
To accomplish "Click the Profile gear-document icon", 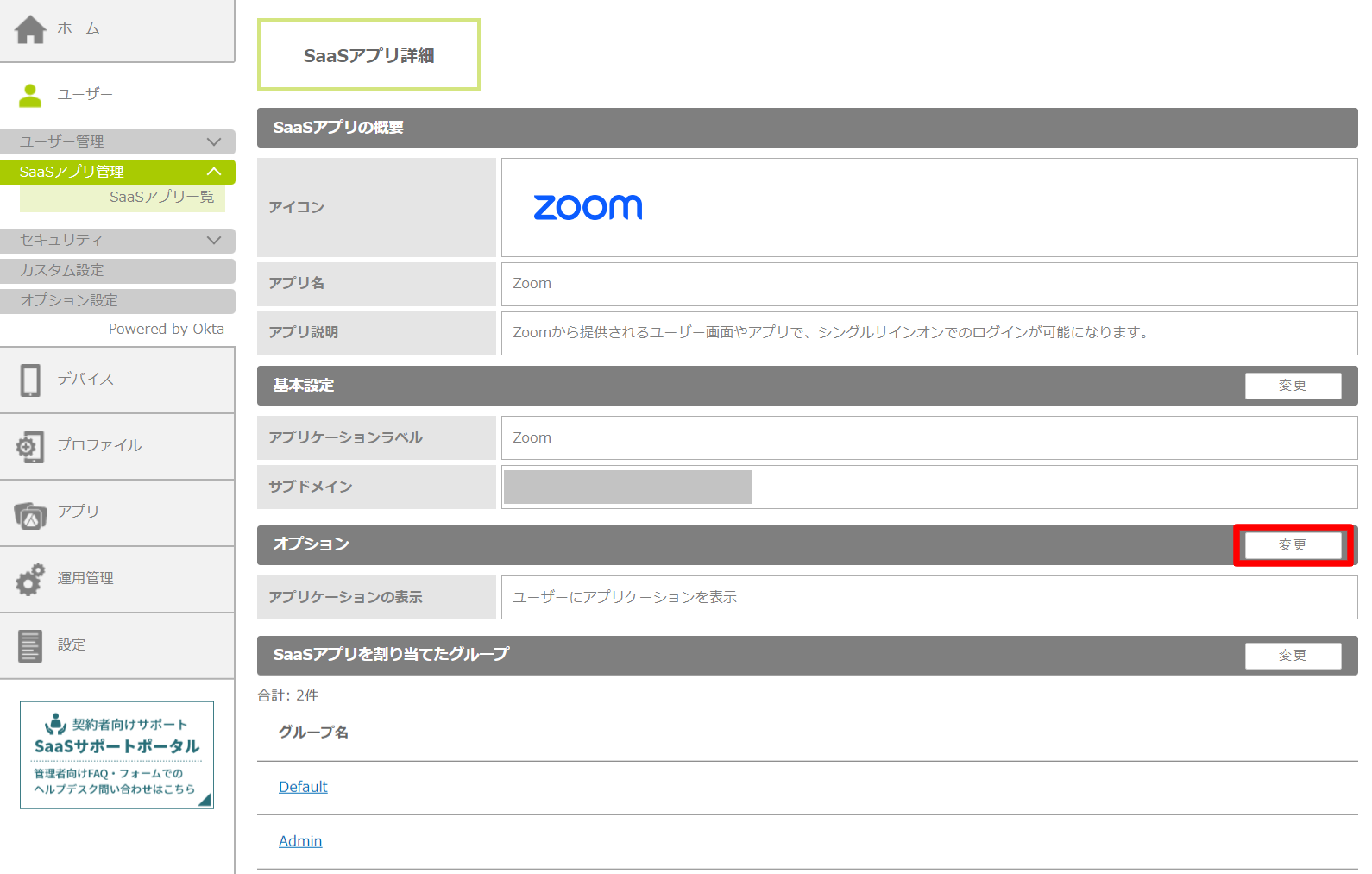I will tap(30, 446).
